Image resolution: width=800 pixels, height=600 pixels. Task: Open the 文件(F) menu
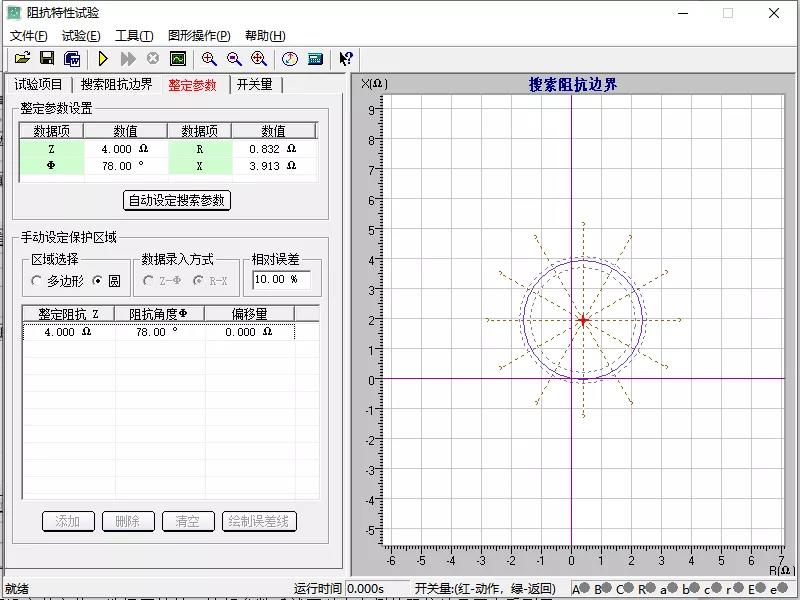coord(28,36)
